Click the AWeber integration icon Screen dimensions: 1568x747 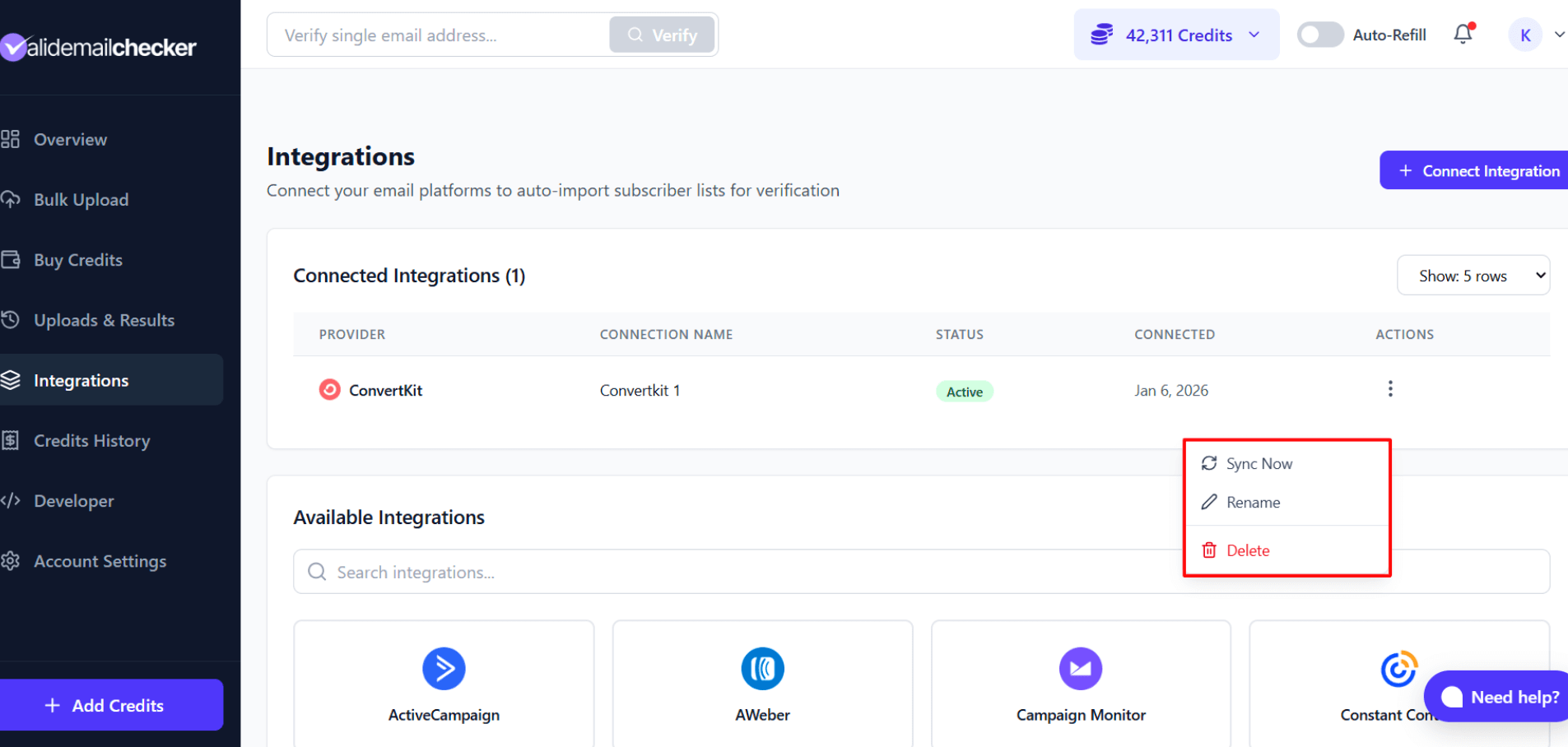761,669
